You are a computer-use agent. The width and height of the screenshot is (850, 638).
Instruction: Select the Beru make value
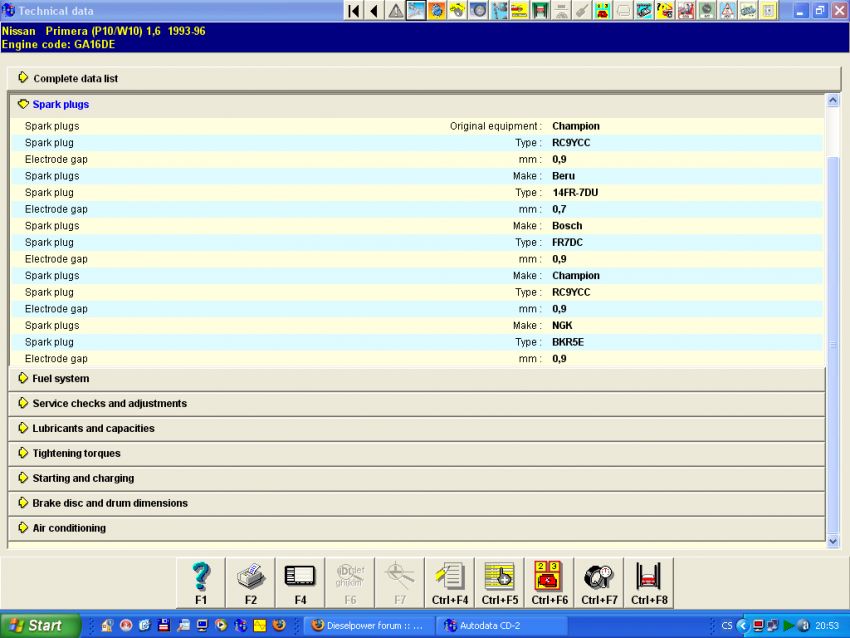pyautogui.click(x=563, y=176)
